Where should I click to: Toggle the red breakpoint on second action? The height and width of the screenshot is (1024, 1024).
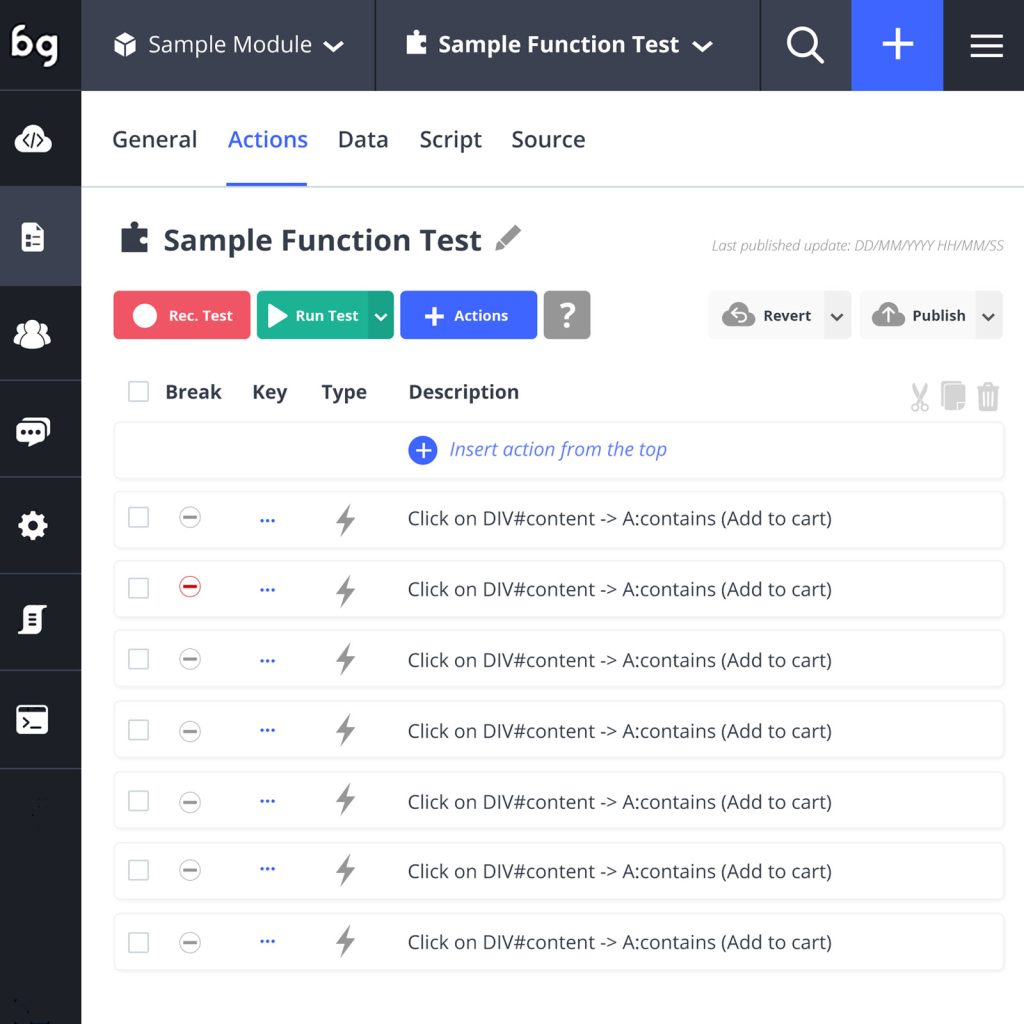[190, 588]
